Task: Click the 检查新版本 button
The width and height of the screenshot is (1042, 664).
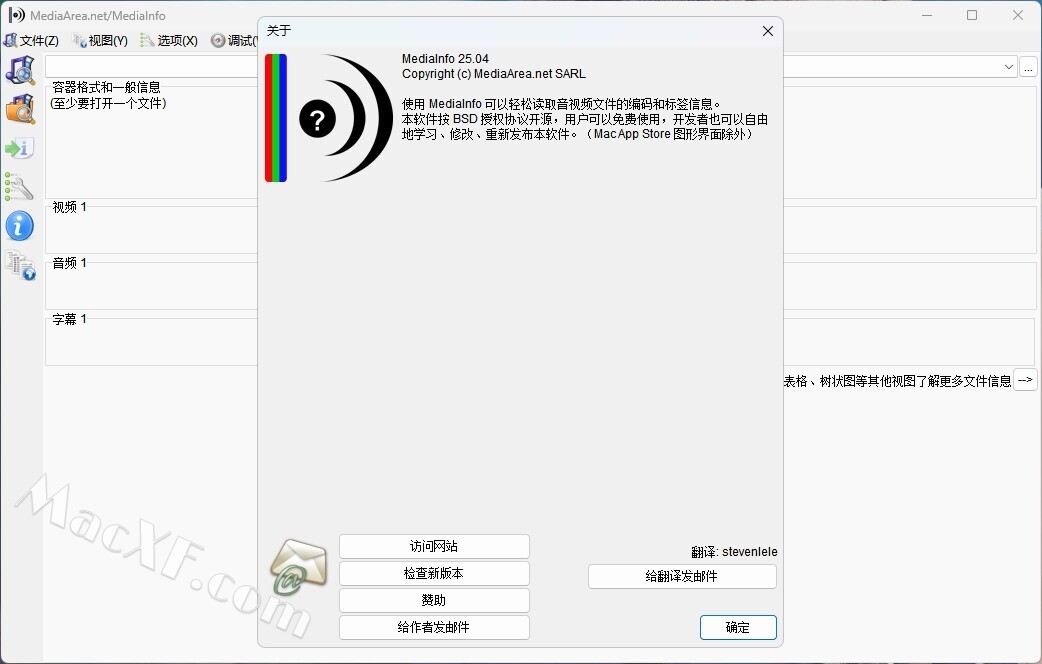Action: pos(434,574)
